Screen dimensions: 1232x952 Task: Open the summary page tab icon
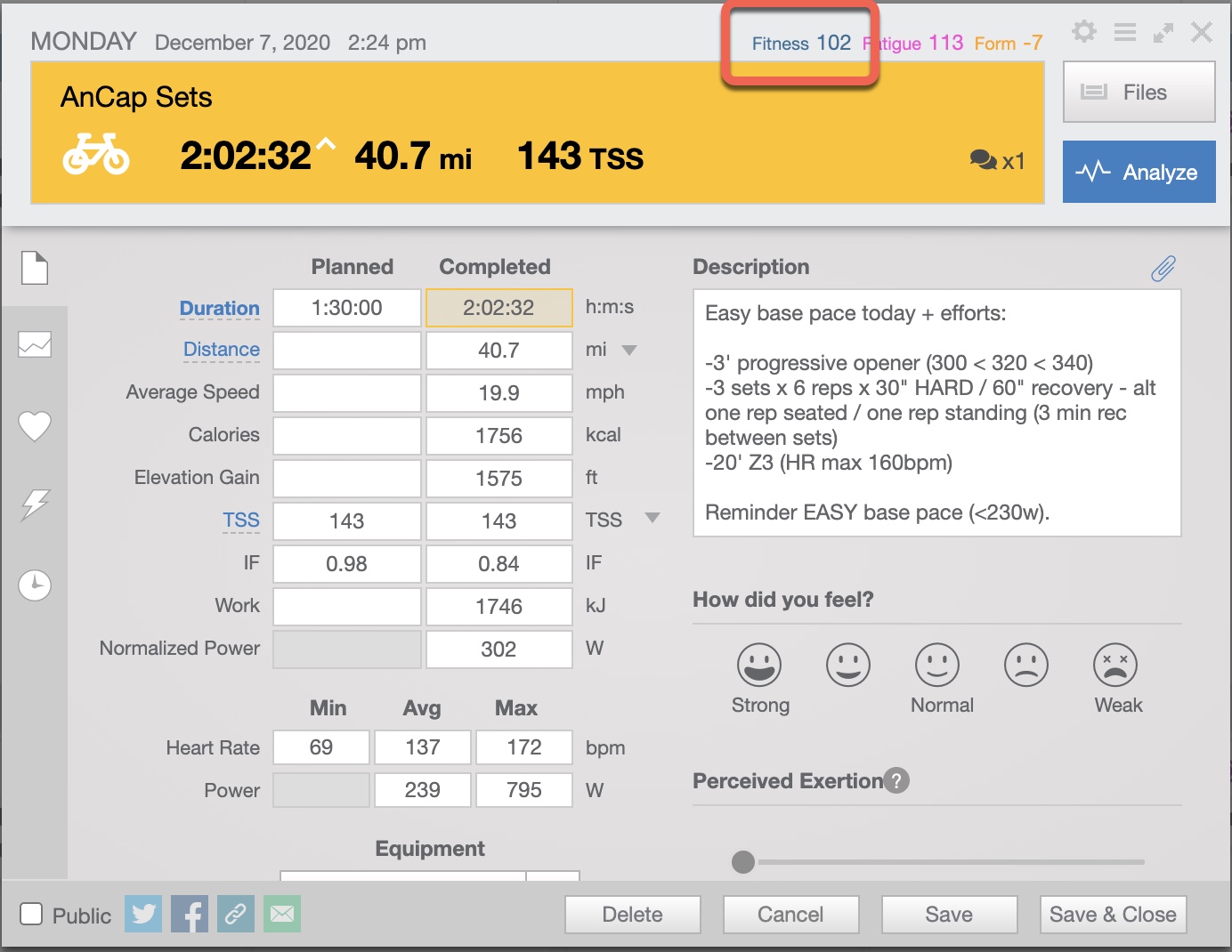tap(34, 268)
